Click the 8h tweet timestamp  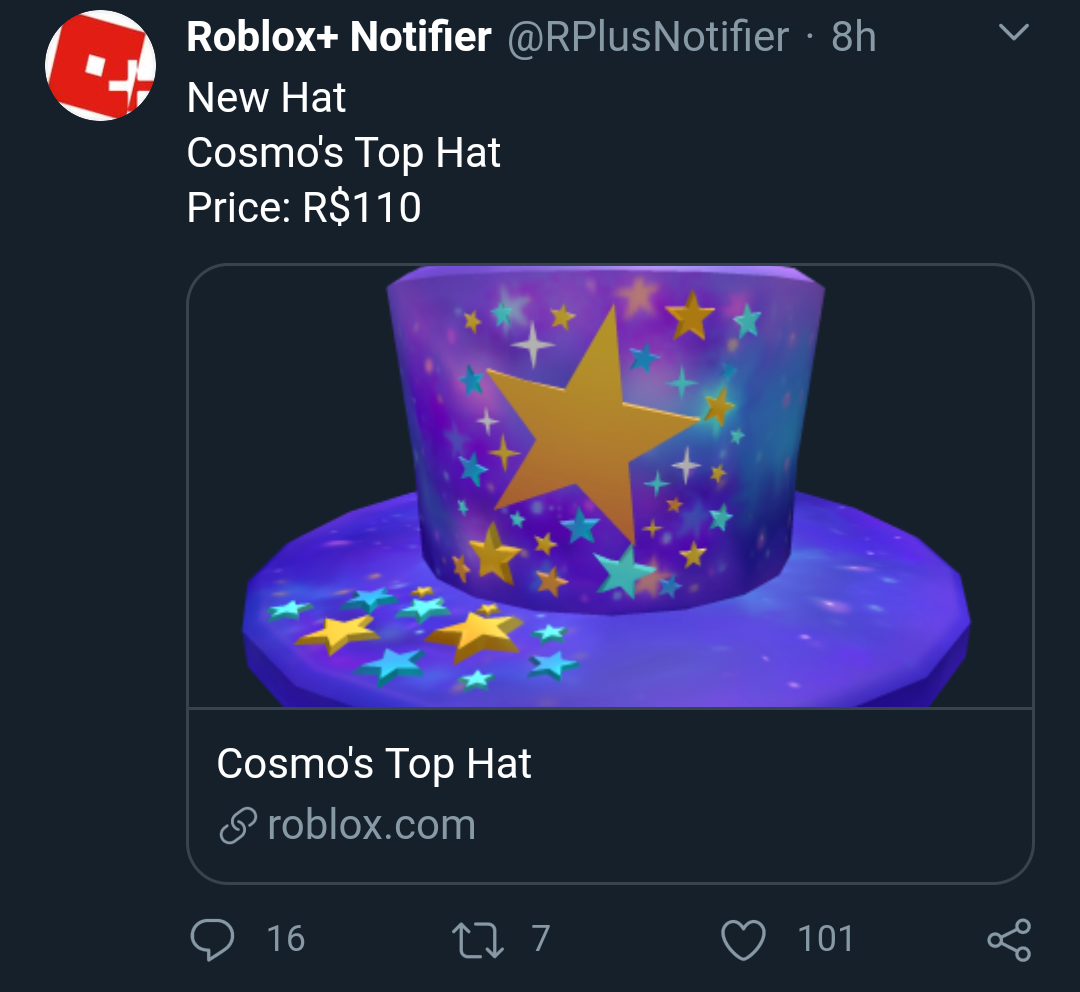[x=853, y=38]
